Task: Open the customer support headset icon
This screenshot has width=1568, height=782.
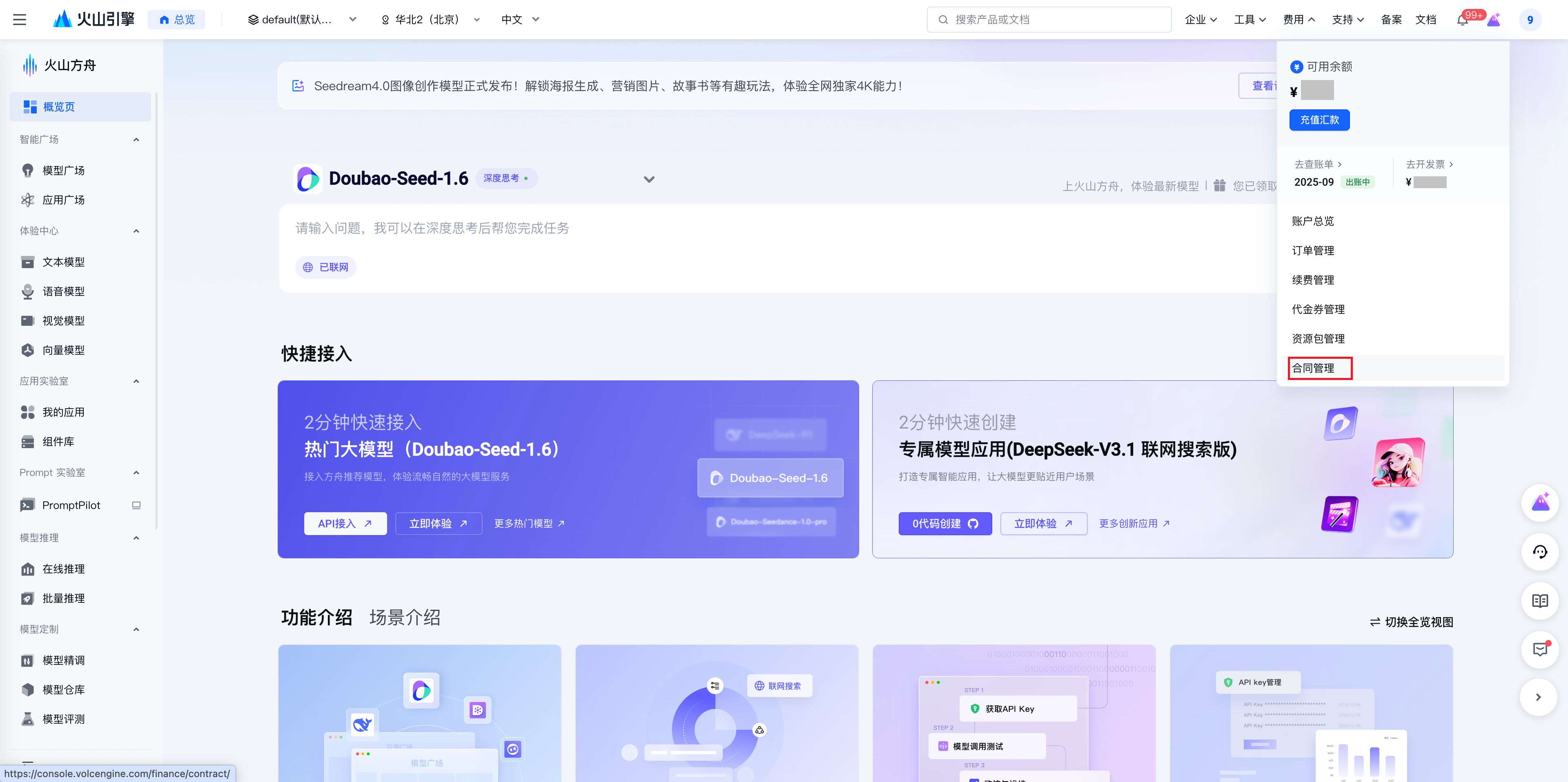Action: tap(1539, 552)
